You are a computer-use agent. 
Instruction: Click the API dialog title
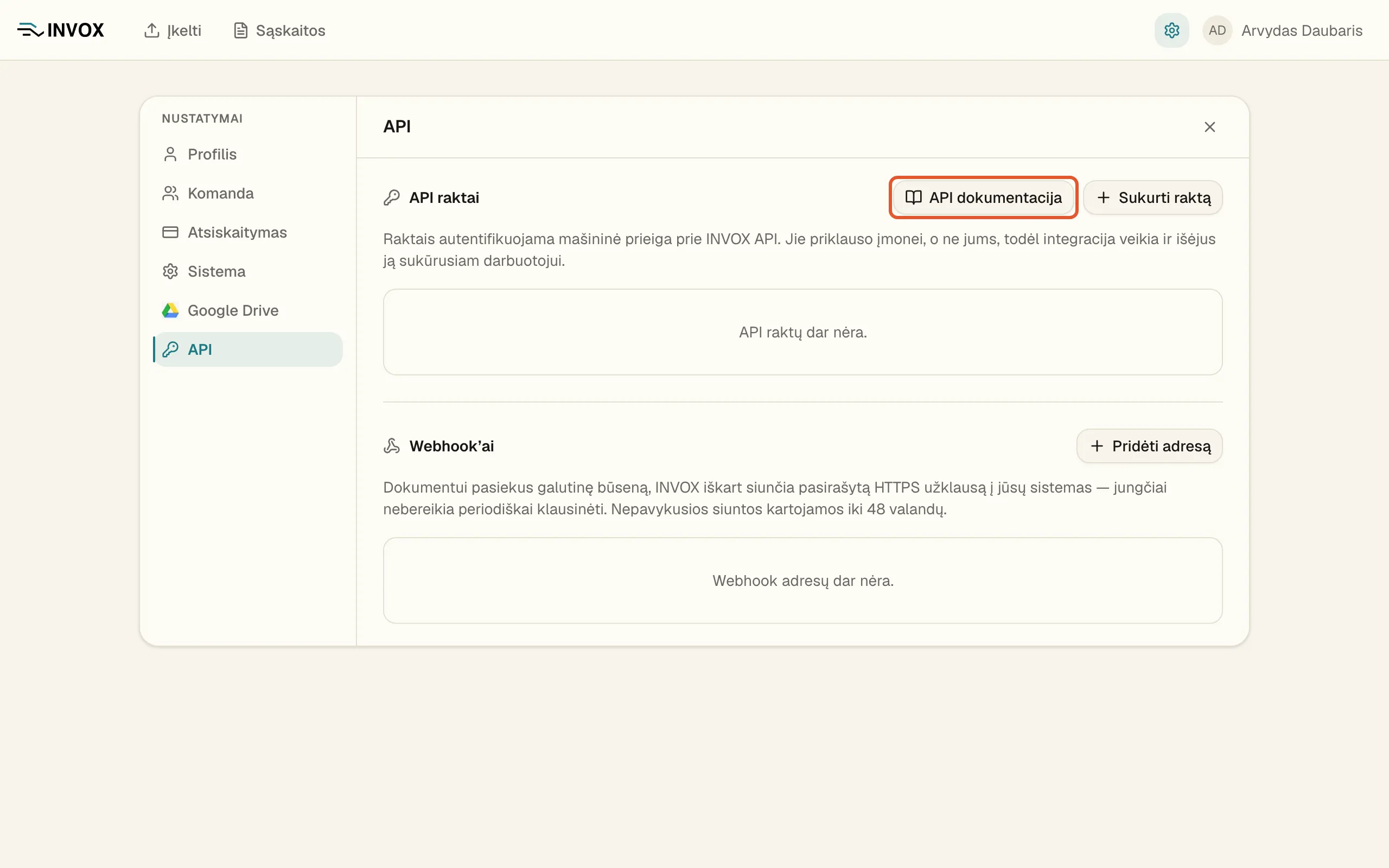pos(397,126)
